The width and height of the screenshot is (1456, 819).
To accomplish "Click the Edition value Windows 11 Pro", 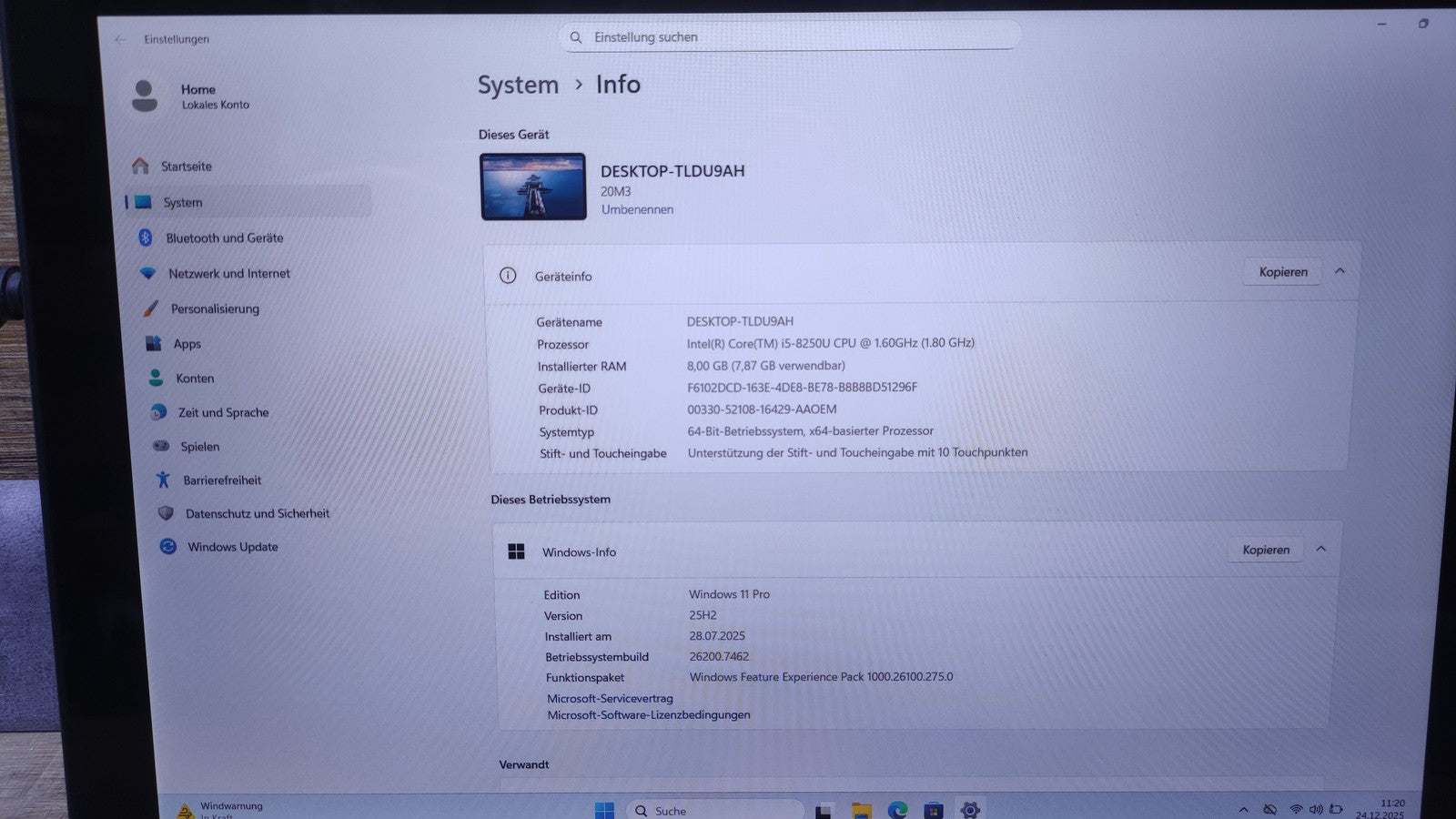I will (x=729, y=594).
